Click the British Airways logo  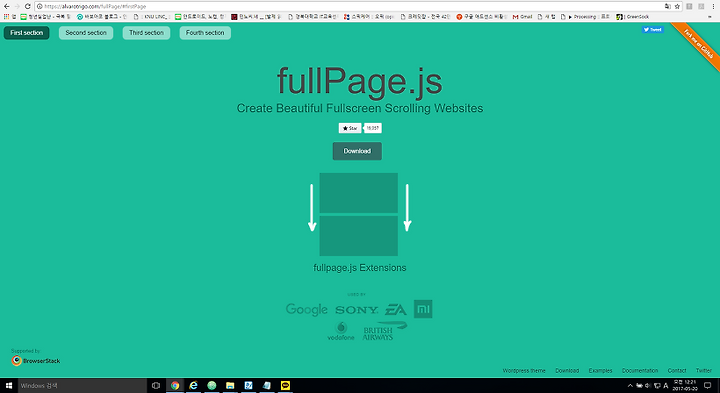[384, 331]
